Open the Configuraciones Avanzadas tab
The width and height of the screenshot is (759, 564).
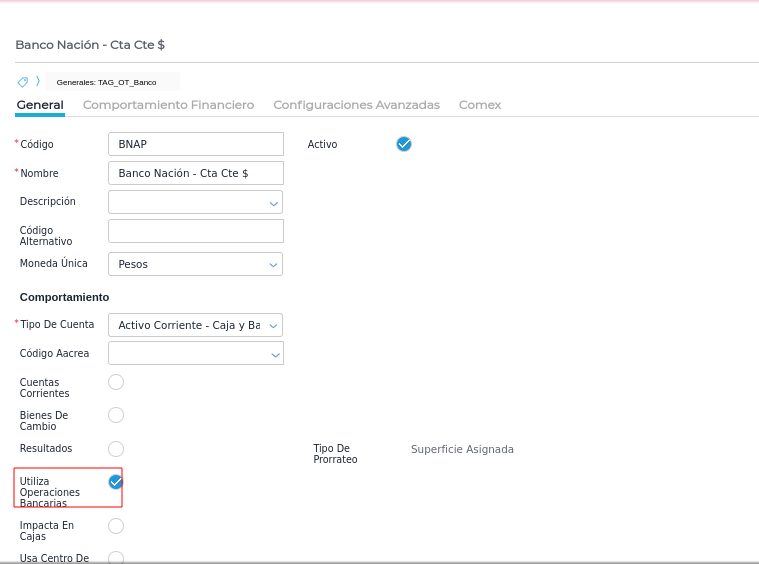pos(356,105)
